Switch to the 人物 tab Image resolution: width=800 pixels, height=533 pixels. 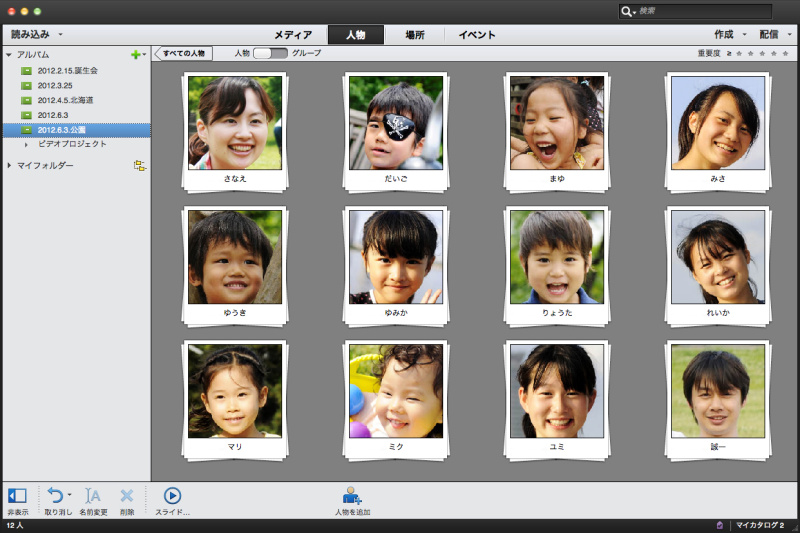point(356,35)
